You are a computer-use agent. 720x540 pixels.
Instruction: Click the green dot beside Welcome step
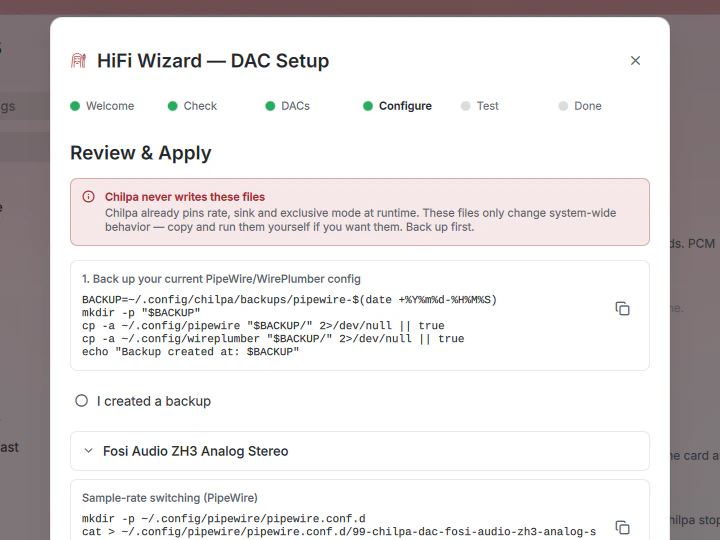[x=75, y=106]
